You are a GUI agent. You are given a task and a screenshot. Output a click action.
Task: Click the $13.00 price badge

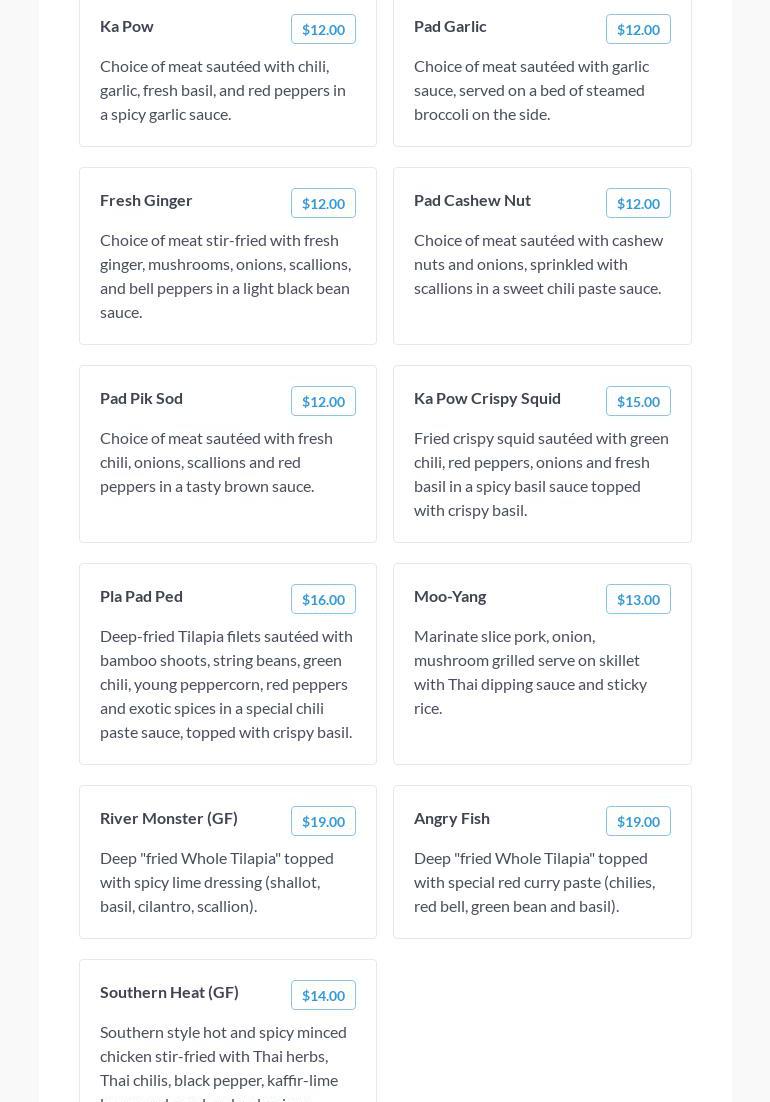point(638,600)
